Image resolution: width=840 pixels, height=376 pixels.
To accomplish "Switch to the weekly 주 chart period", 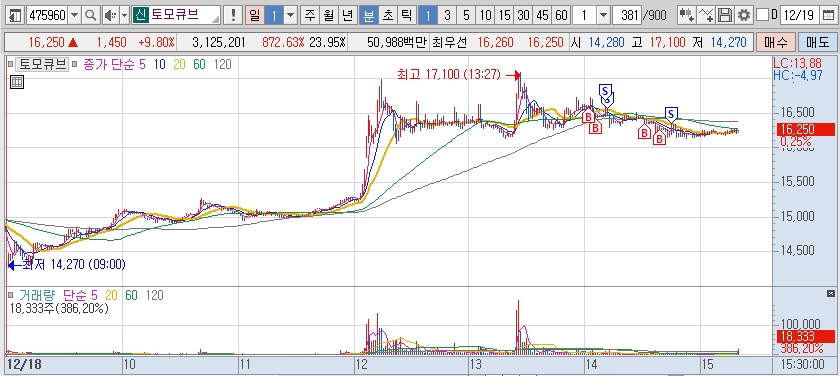I will pyautogui.click(x=310, y=16).
